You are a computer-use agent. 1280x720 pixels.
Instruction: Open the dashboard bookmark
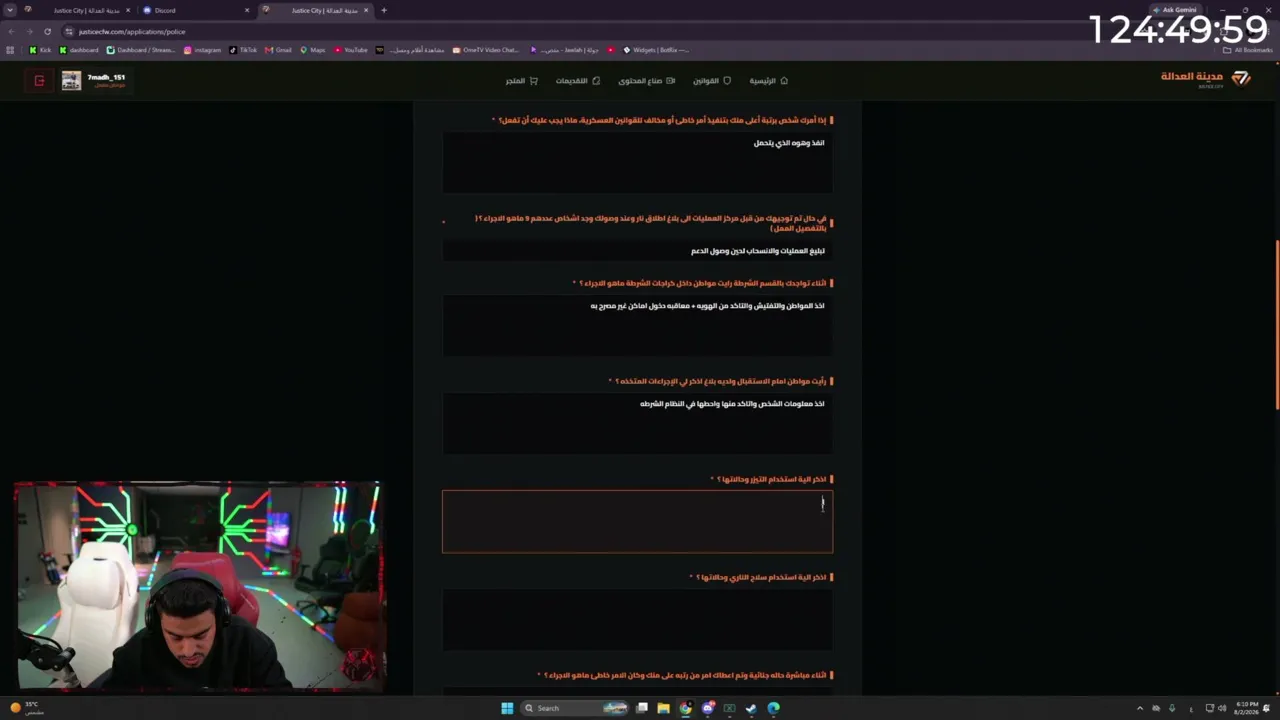[79, 50]
